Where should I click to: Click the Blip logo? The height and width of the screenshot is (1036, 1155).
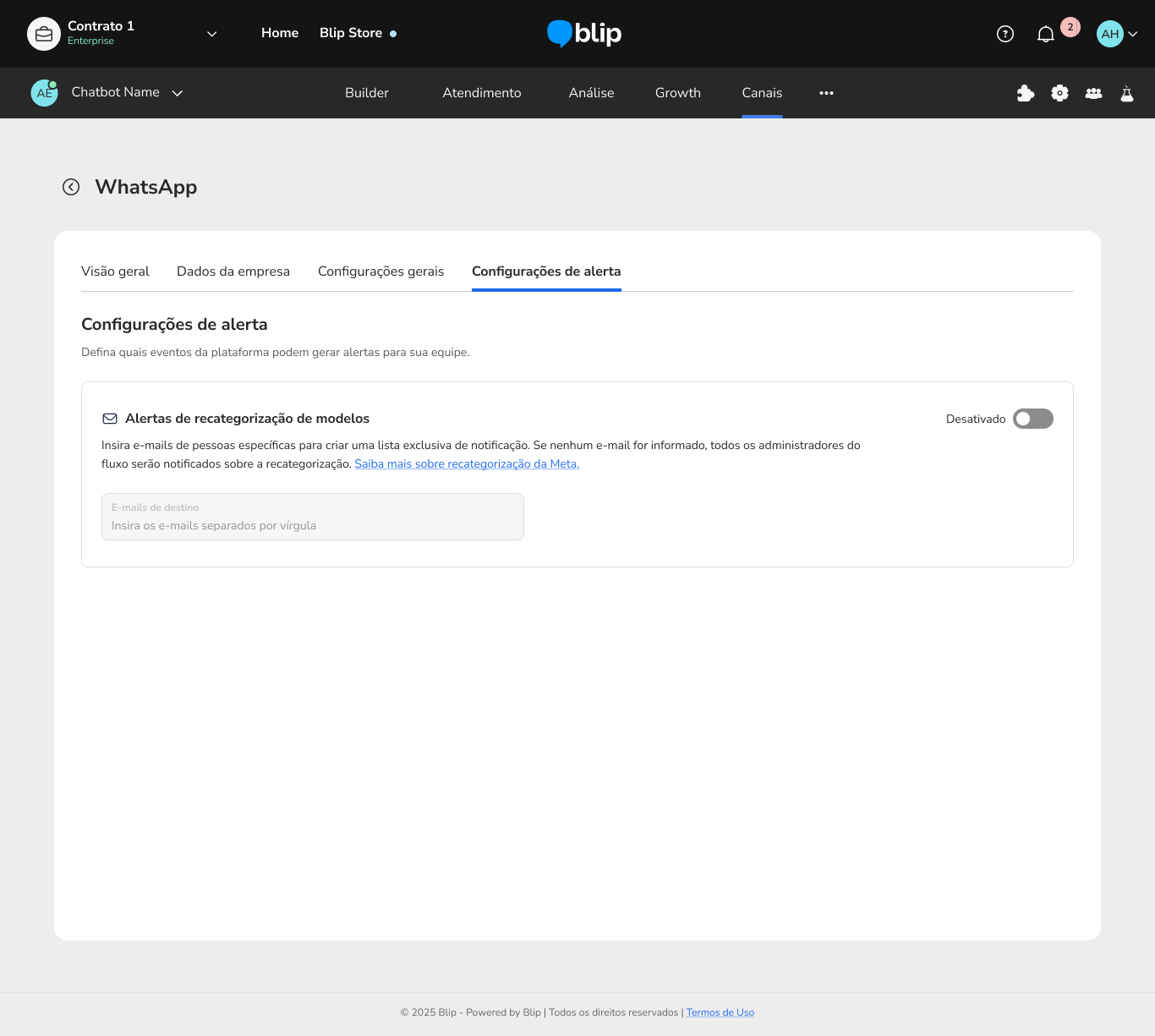click(584, 33)
